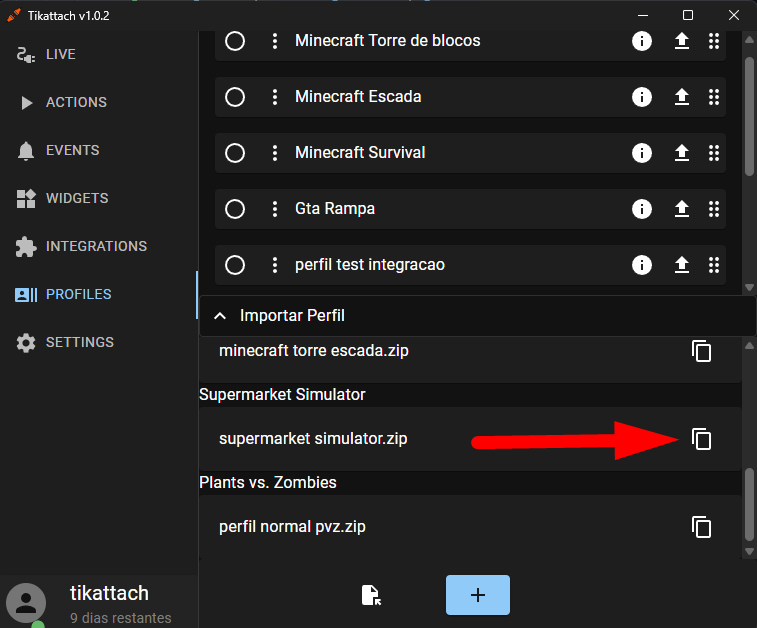Select the Minecraft Survival profile radio
The image size is (757, 628).
[235, 153]
